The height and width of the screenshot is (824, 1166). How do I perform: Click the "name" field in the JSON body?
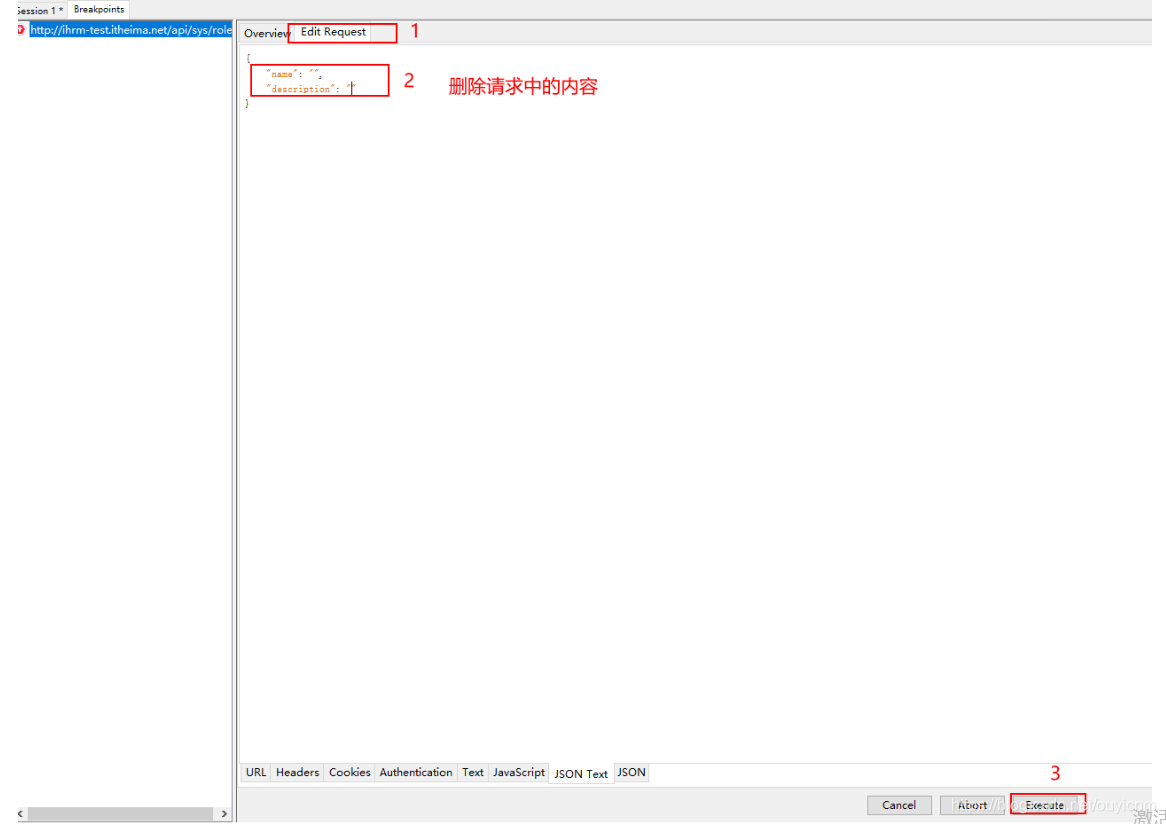[x=294, y=74]
